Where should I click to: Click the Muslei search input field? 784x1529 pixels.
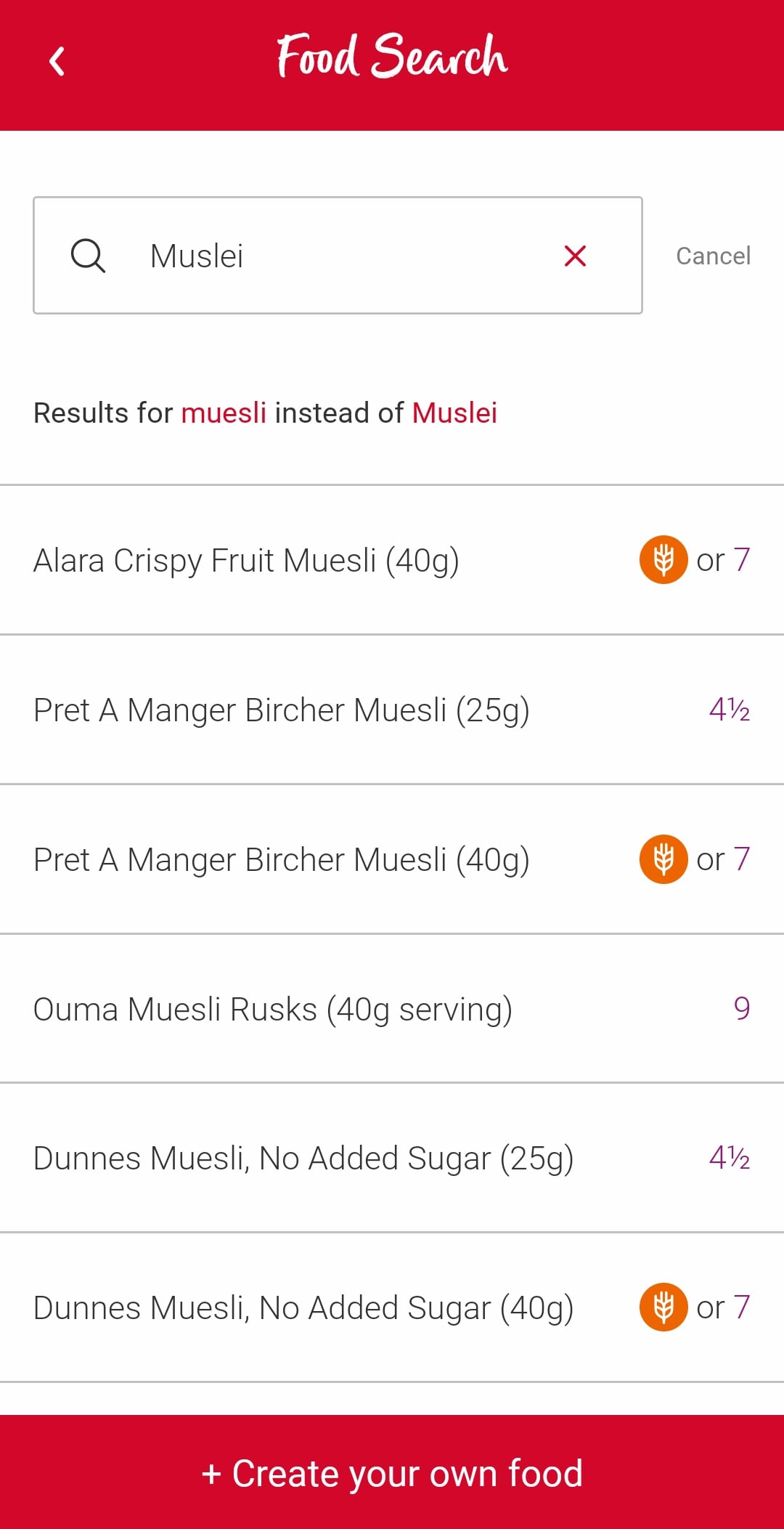pyautogui.click(x=338, y=256)
